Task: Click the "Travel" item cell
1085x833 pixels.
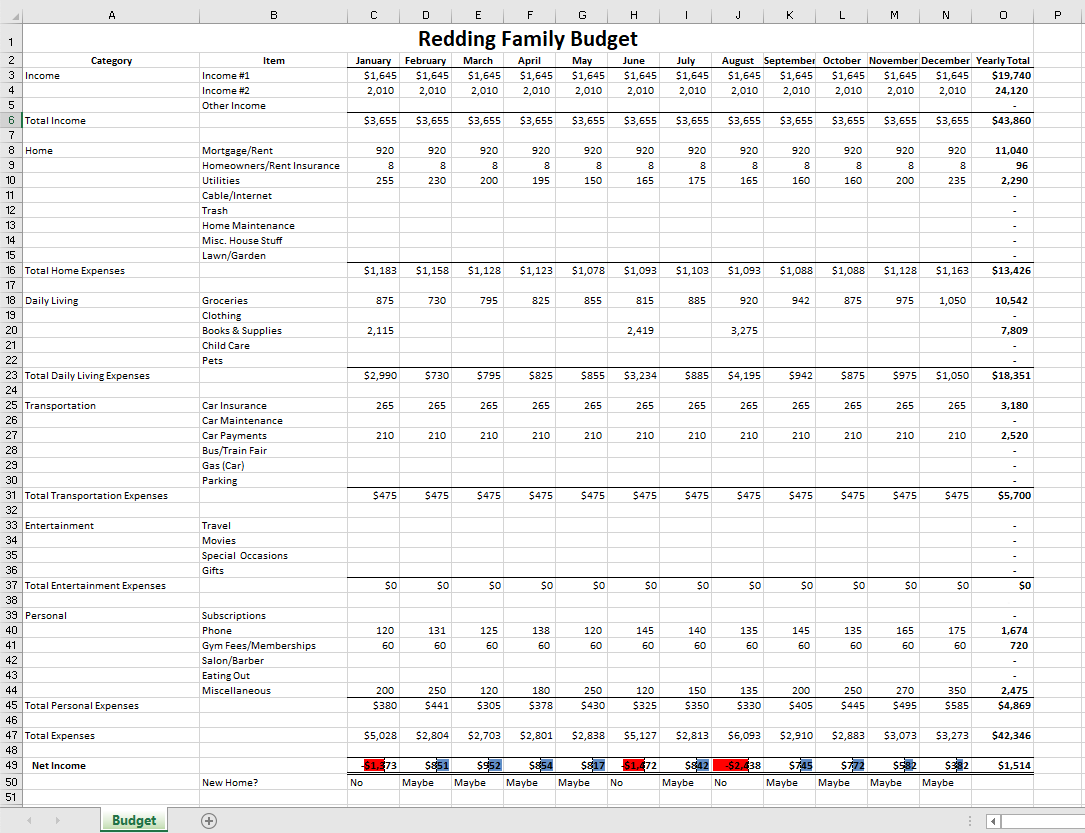Action: pyautogui.click(x=273, y=526)
